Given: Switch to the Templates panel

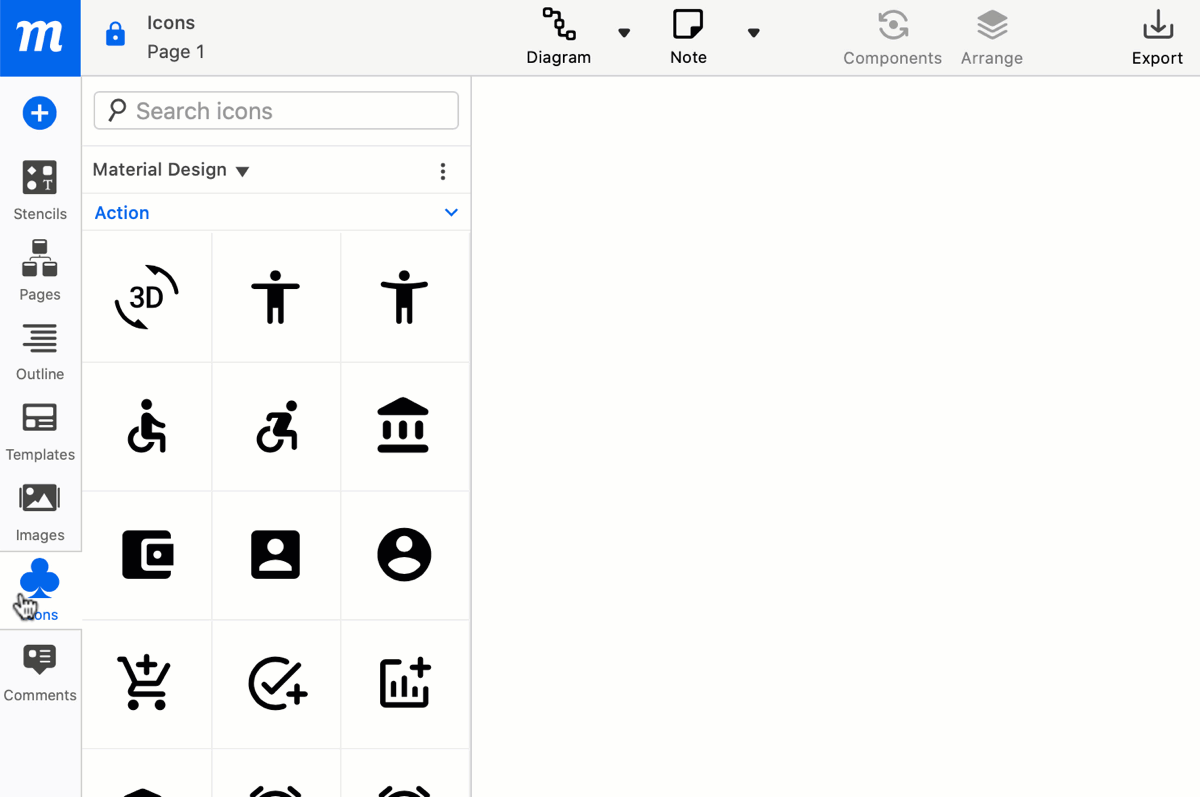Looking at the screenshot, I should pyautogui.click(x=40, y=430).
